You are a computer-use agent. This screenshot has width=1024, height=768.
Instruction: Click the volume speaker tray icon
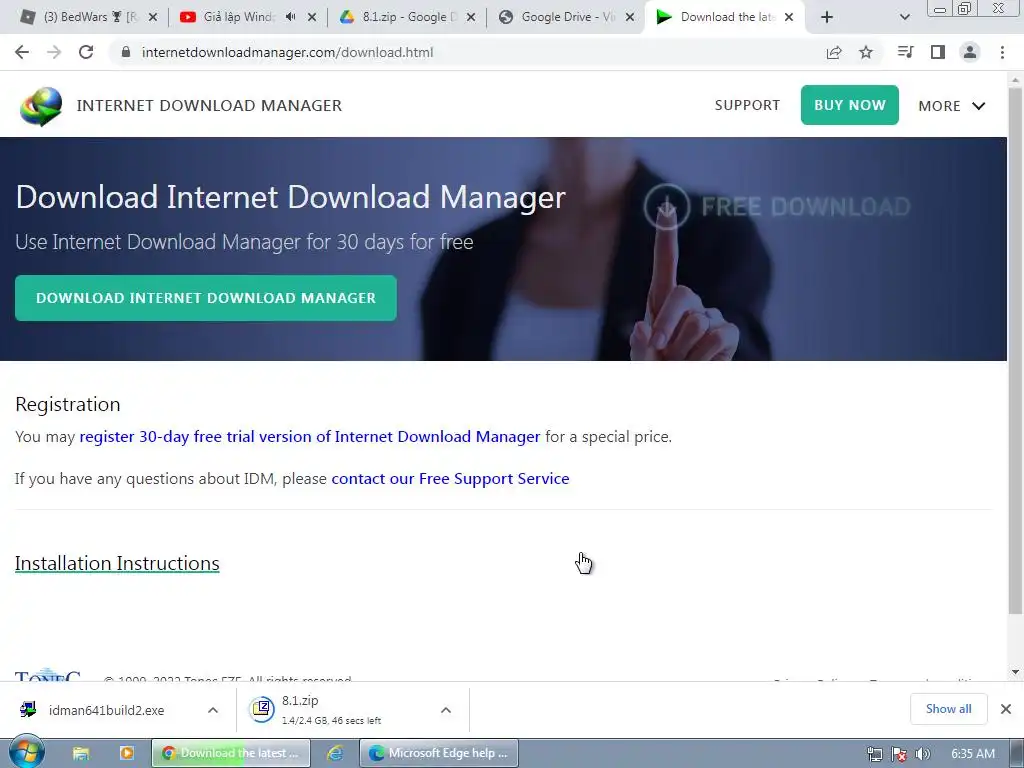(x=923, y=754)
